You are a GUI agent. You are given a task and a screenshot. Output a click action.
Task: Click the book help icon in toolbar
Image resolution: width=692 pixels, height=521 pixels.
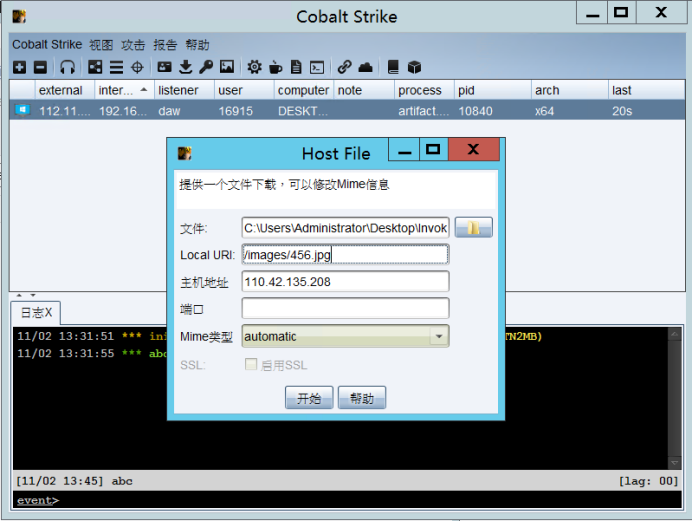coord(393,67)
